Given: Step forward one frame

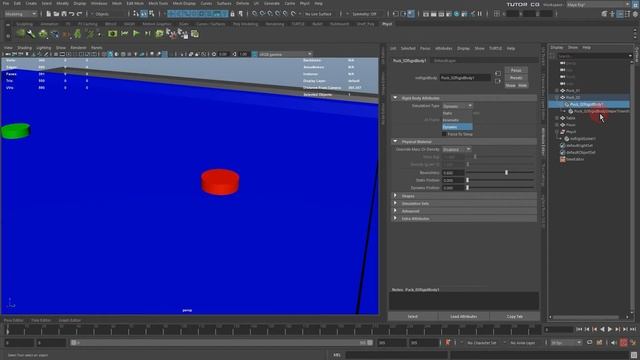Looking at the screenshot, I should click(x=625, y=329).
